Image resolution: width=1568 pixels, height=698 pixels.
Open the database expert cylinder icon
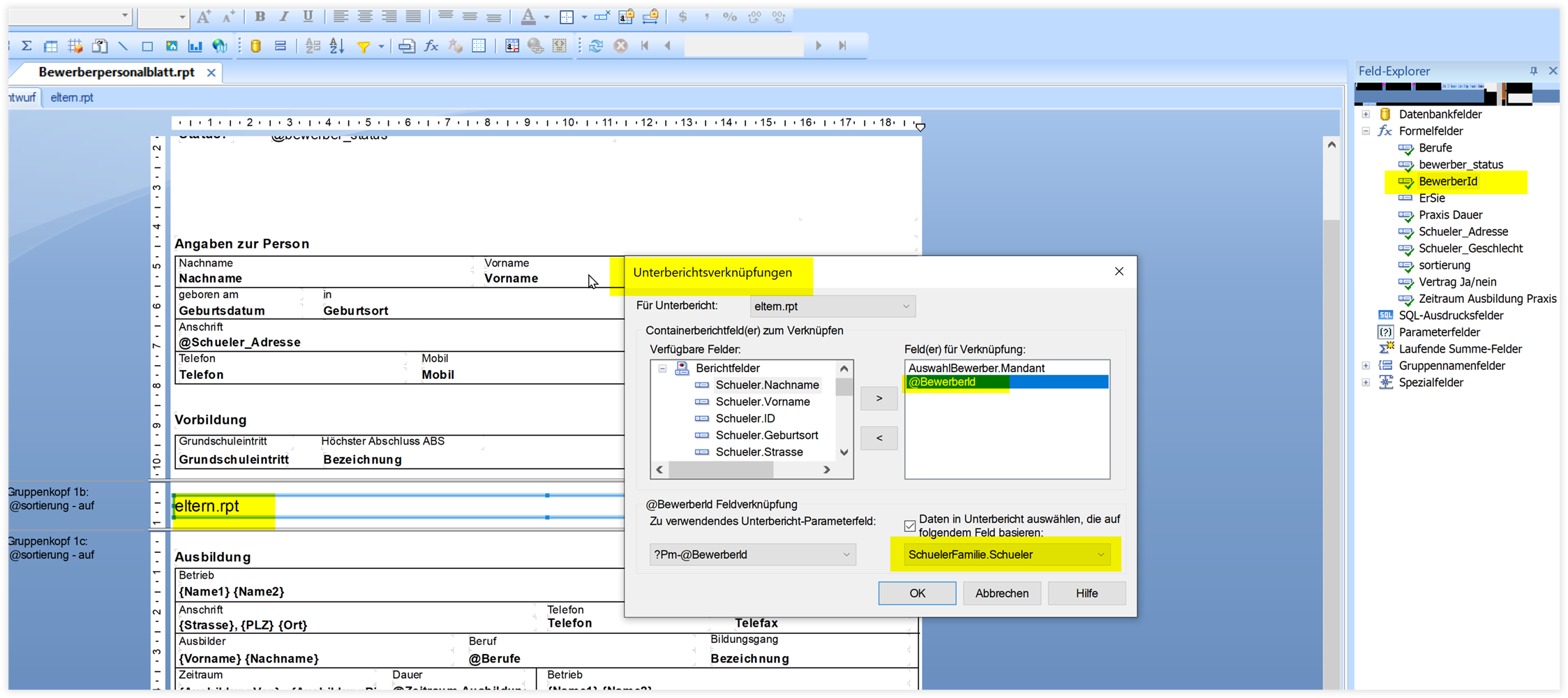[x=255, y=46]
